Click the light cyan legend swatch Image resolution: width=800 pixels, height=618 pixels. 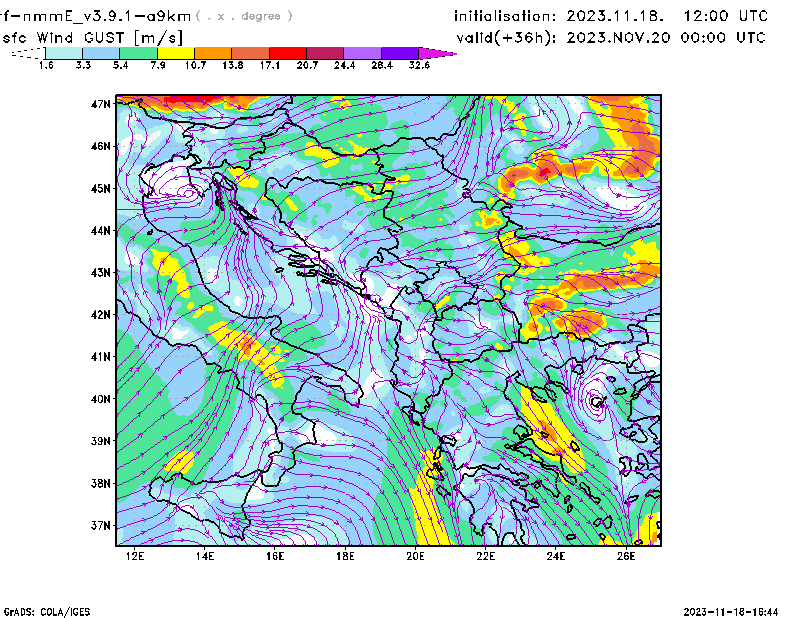click(x=64, y=53)
